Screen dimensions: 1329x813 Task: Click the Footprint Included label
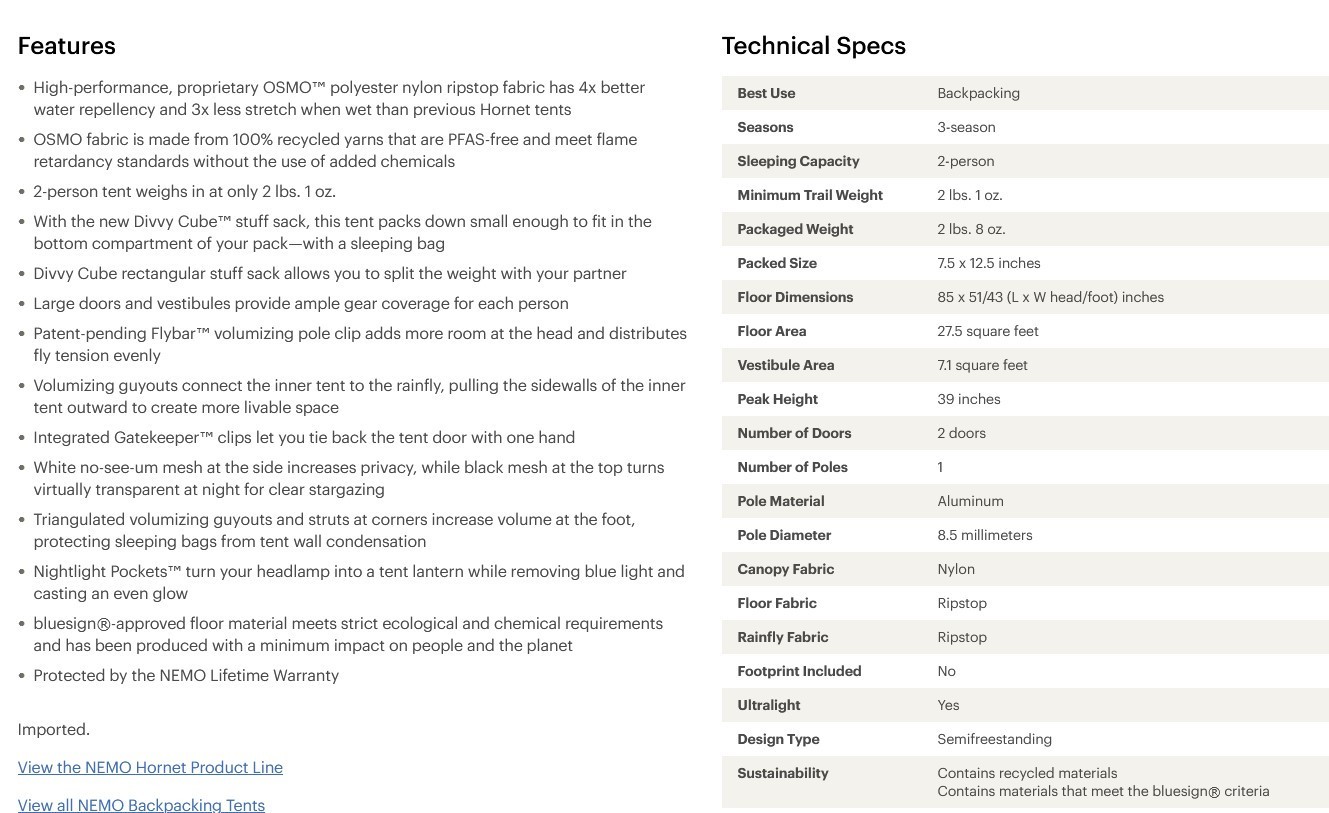799,671
